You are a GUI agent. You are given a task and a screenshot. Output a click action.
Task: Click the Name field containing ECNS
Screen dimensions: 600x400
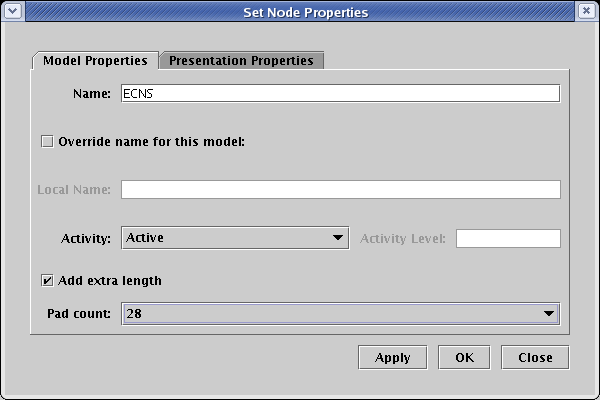[340, 94]
